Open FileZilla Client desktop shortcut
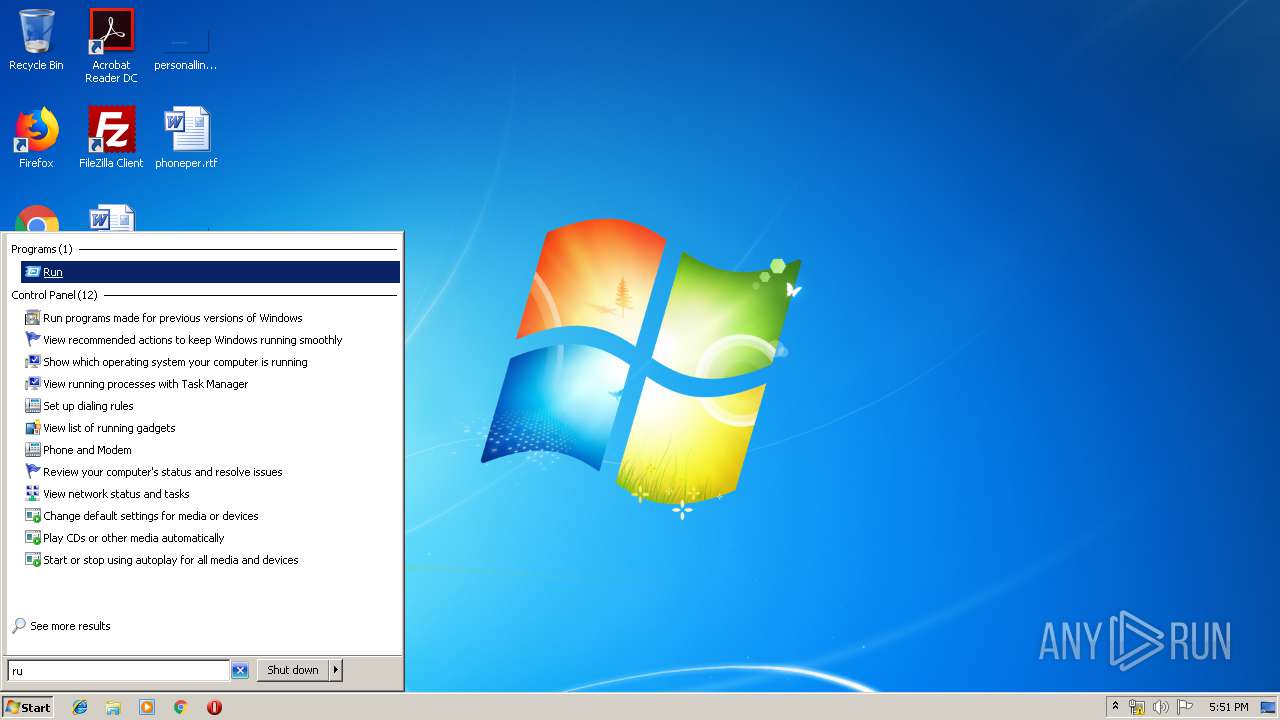1280x720 pixels. (111, 138)
